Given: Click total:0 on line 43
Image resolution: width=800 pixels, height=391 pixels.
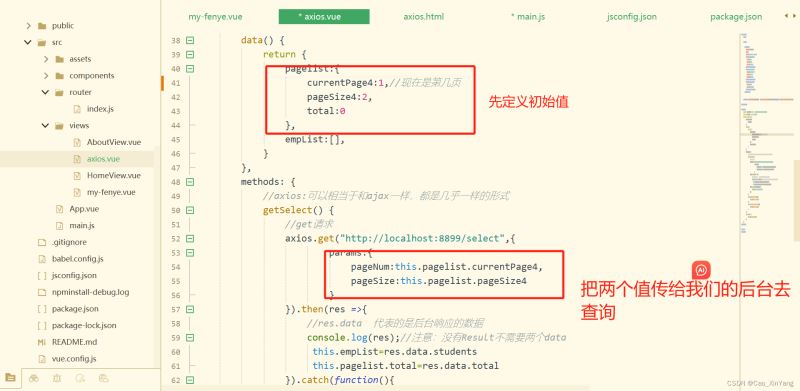Looking at the screenshot, I should click(x=327, y=111).
